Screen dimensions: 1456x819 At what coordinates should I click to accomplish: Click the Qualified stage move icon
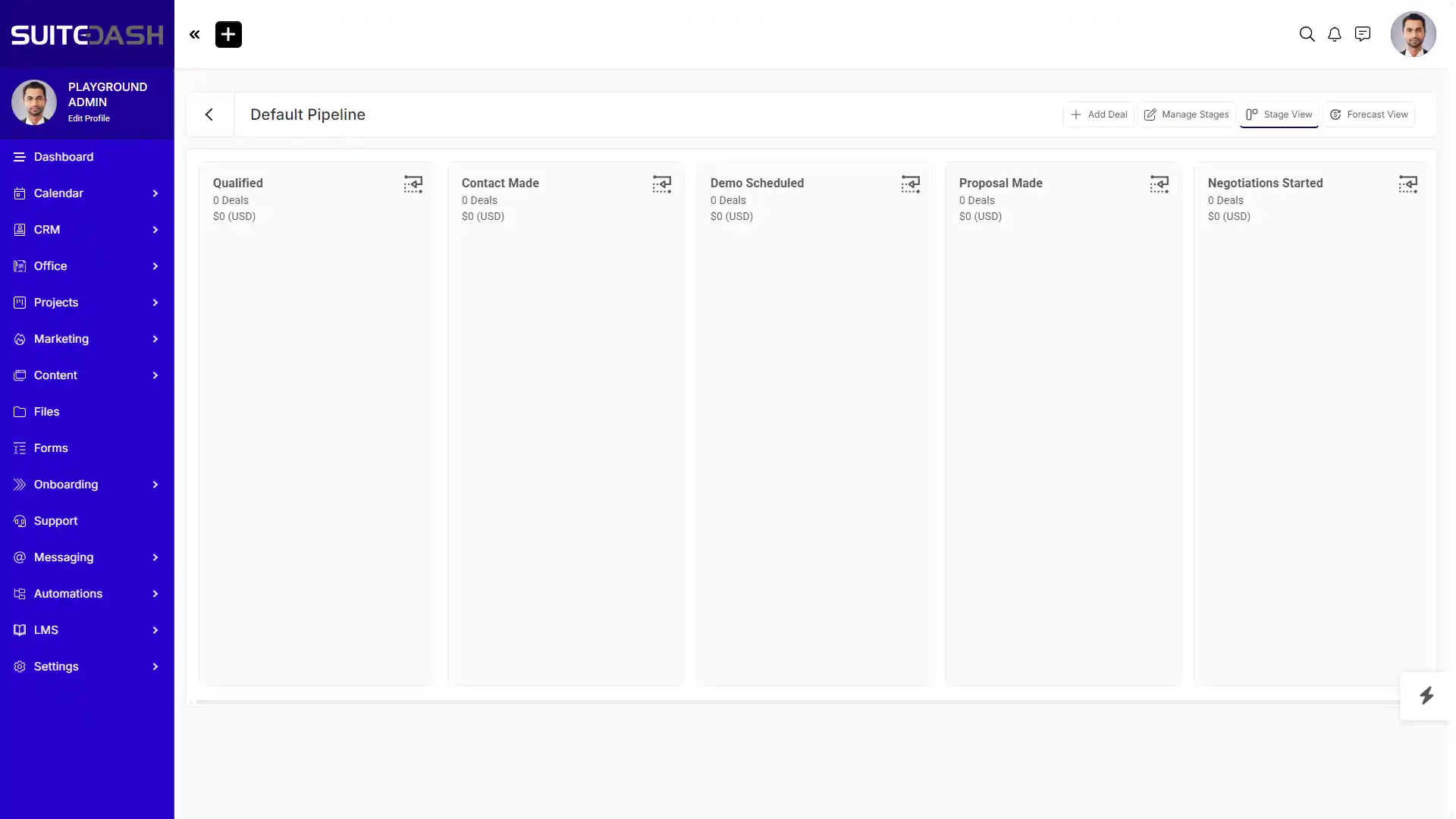point(413,184)
